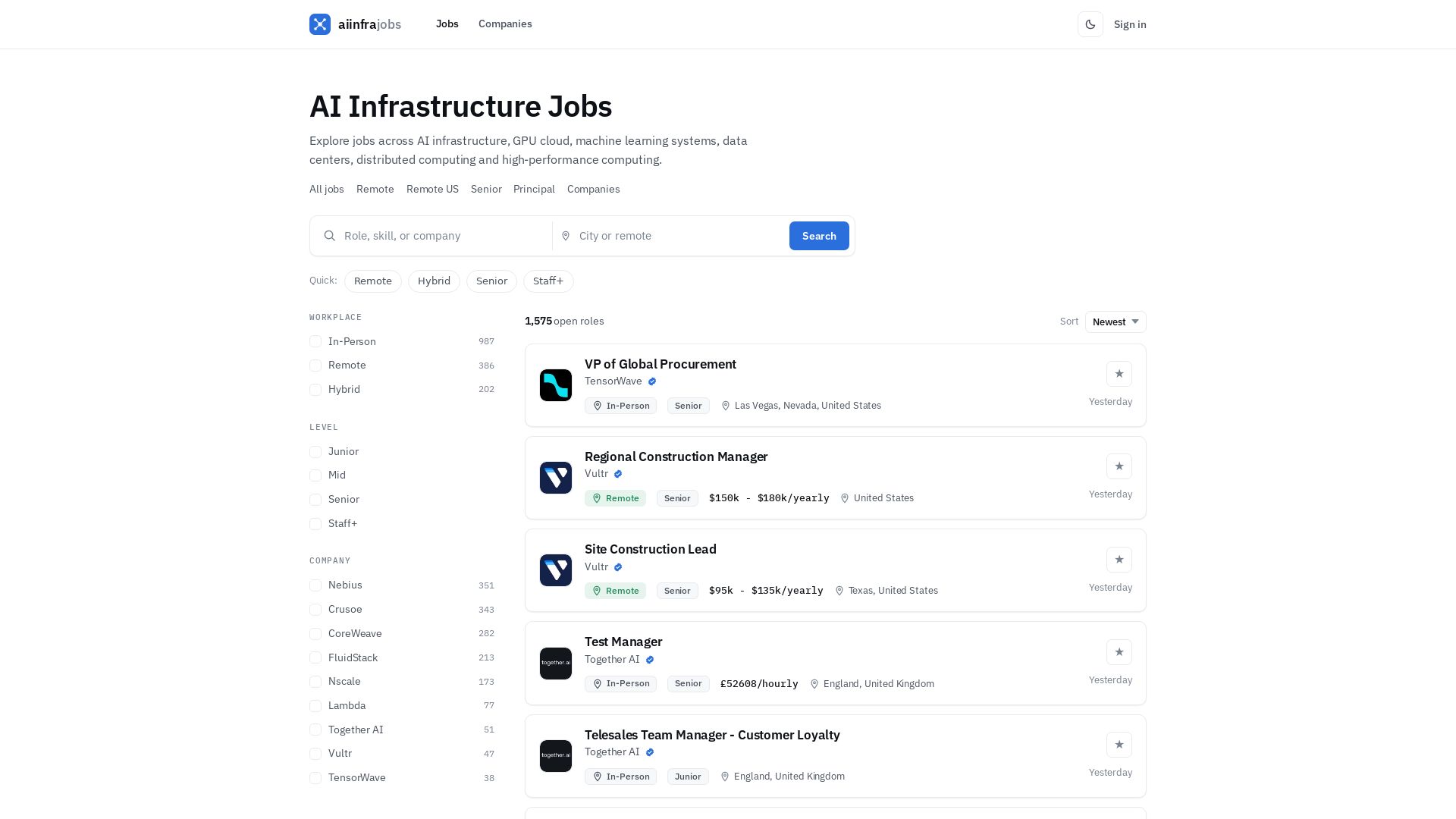1456x819 pixels.
Task: Click the pin icon beside Las Vegas, Nevada
Action: click(726, 406)
